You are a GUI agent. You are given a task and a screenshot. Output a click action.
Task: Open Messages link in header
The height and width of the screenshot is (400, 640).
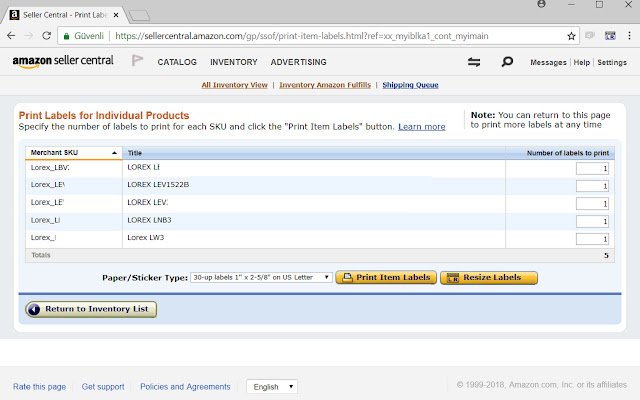548,62
